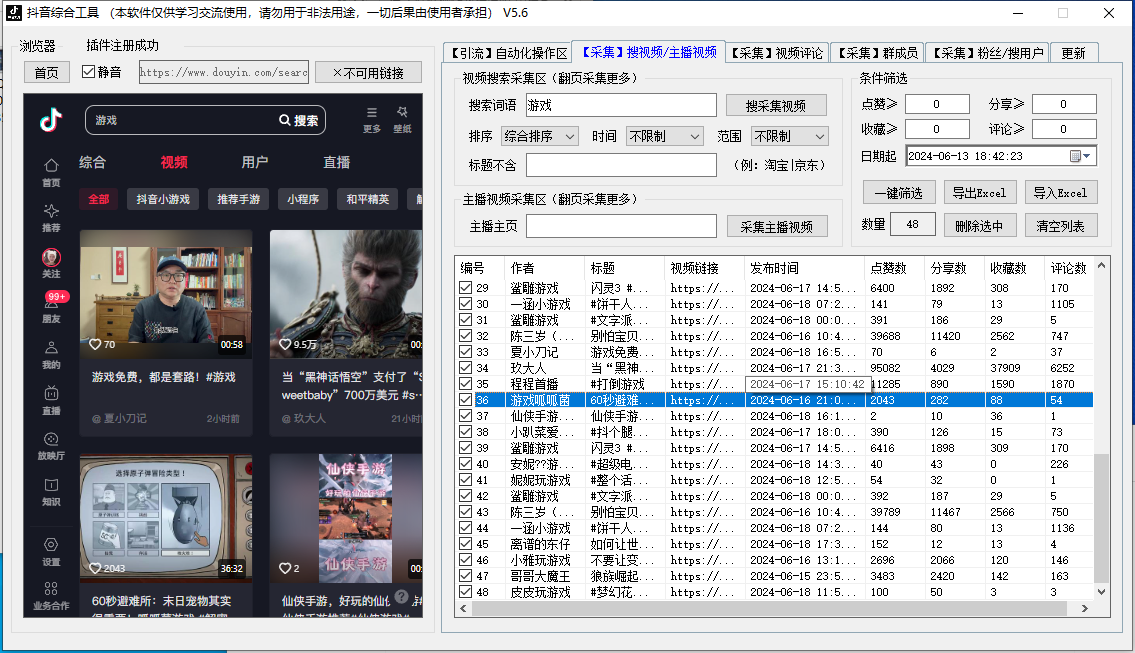Uncheck the checkbox for row 32
This screenshot has width=1135, height=653.
tap(465, 336)
